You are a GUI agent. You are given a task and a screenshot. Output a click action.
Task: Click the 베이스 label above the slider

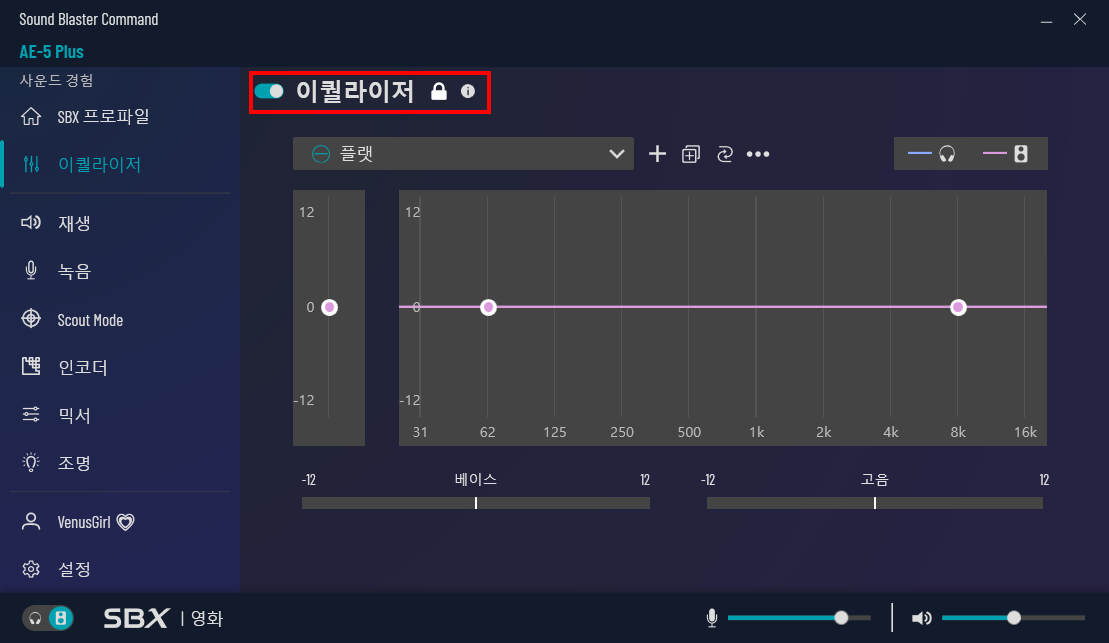coord(476,480)
